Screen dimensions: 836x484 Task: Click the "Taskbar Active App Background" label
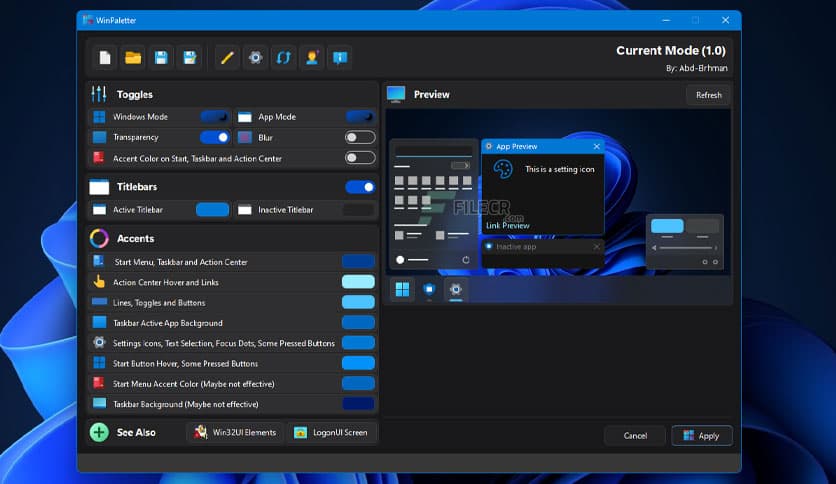point(167,322)
